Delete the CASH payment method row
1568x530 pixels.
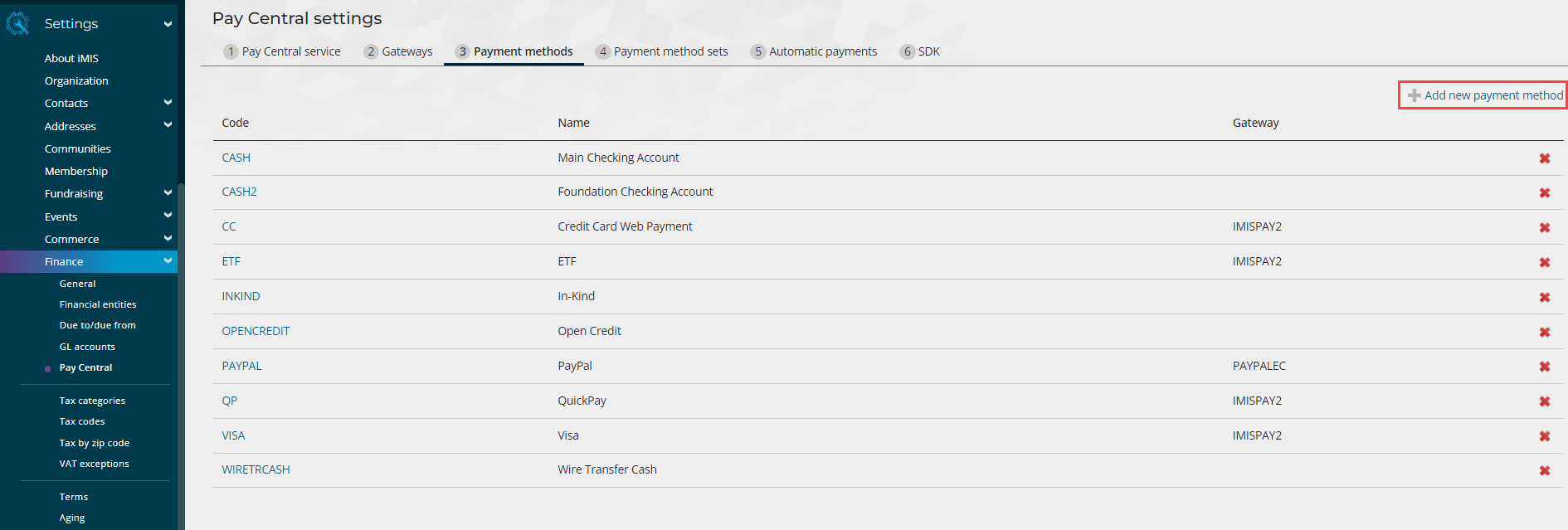[x=1544, y=158]
